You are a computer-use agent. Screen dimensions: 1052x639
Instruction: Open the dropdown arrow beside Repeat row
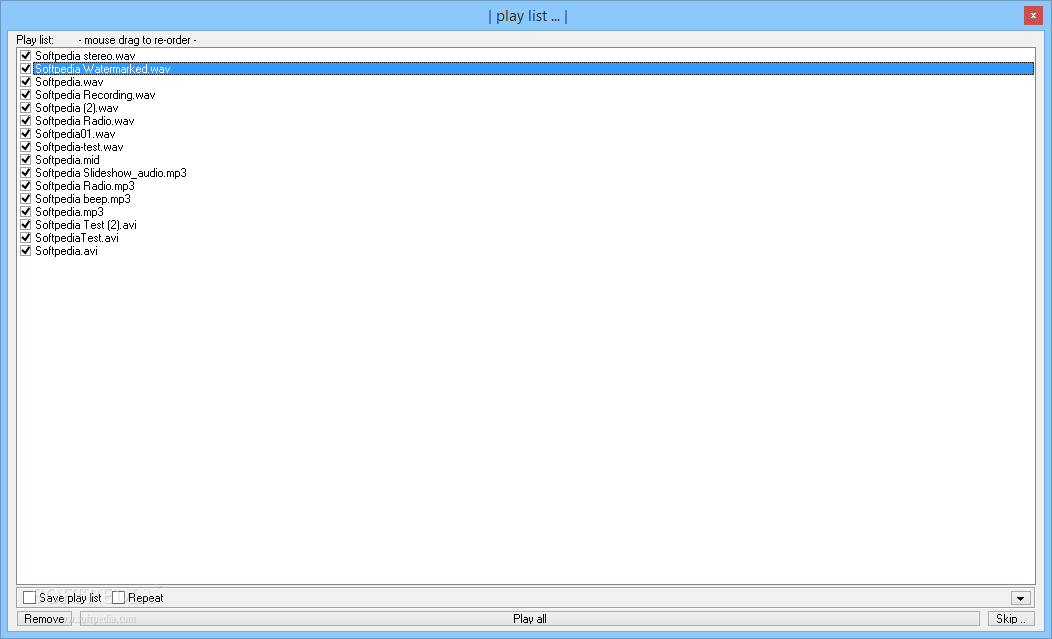pyautogui.click(x=1020, y=598)
